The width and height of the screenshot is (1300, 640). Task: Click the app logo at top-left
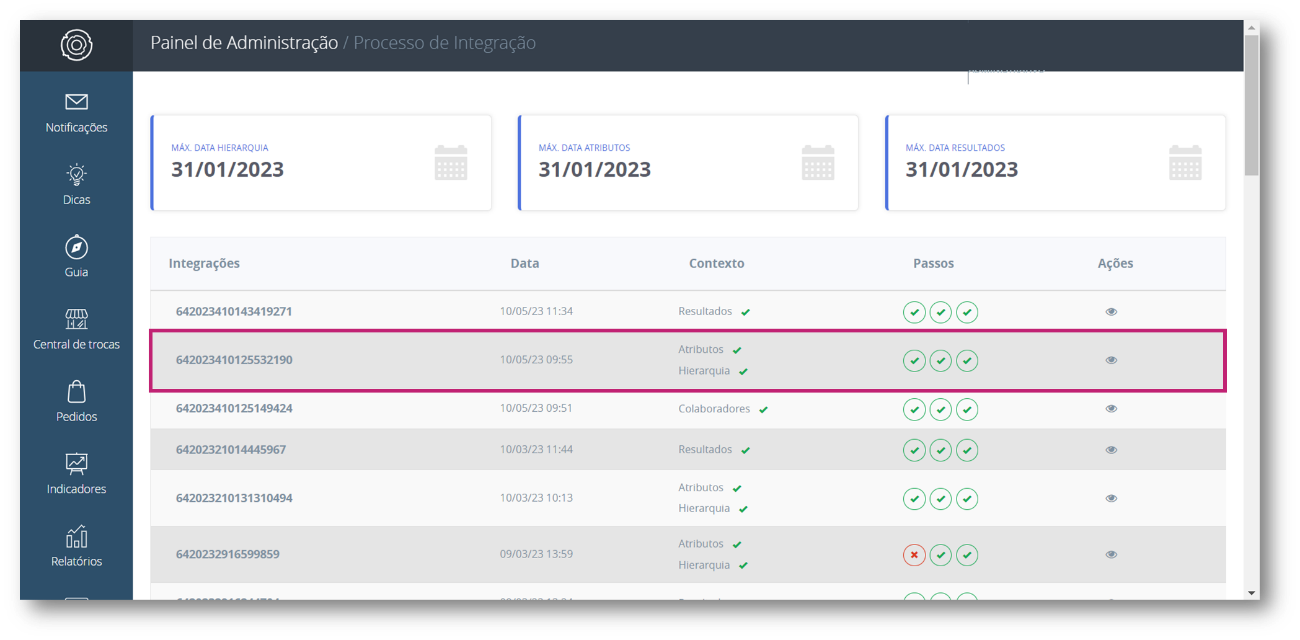76,45
